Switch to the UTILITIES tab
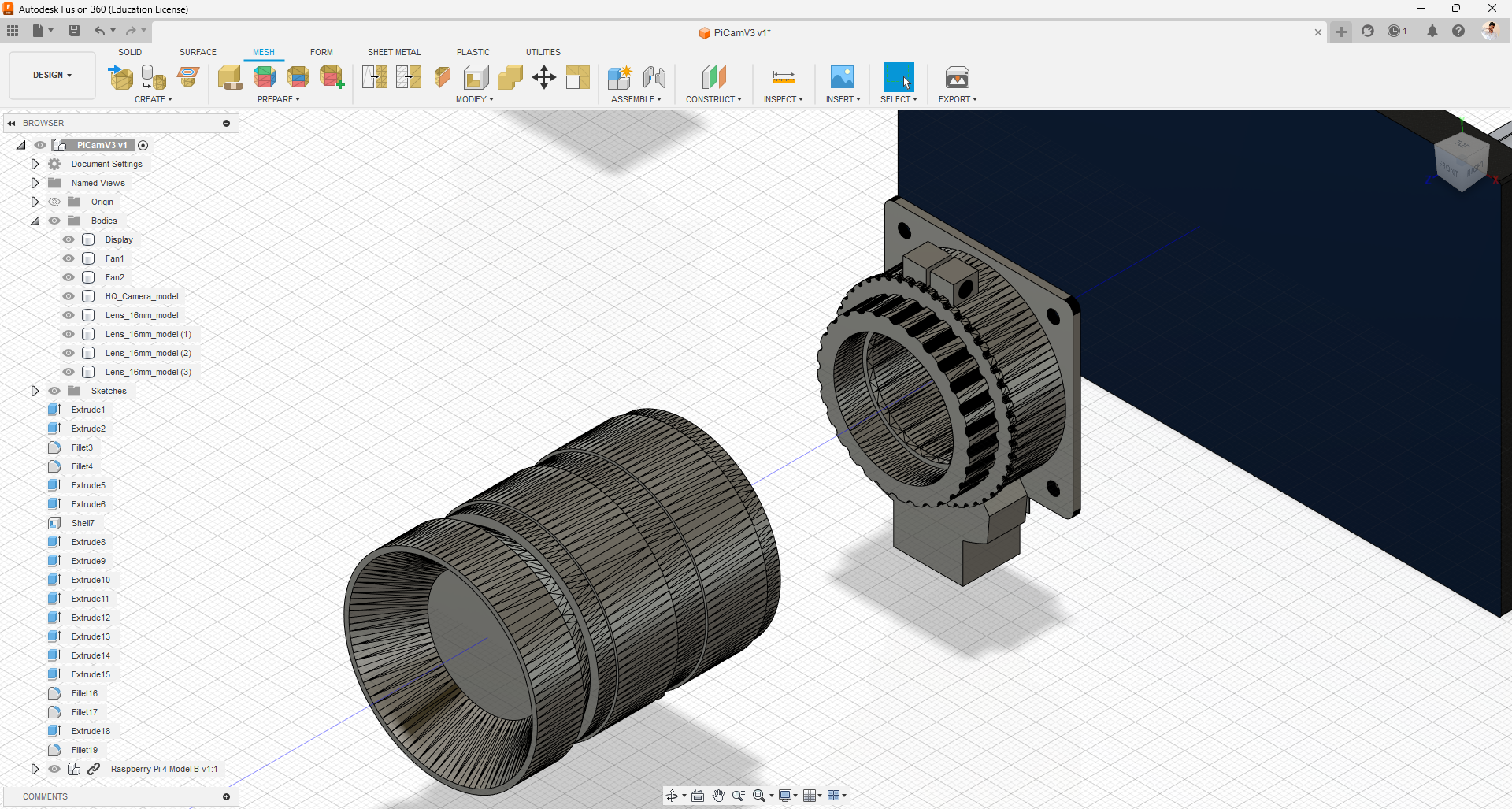Image resolution: width=1512 pixels, height=809 pixels. coord(543,52)
